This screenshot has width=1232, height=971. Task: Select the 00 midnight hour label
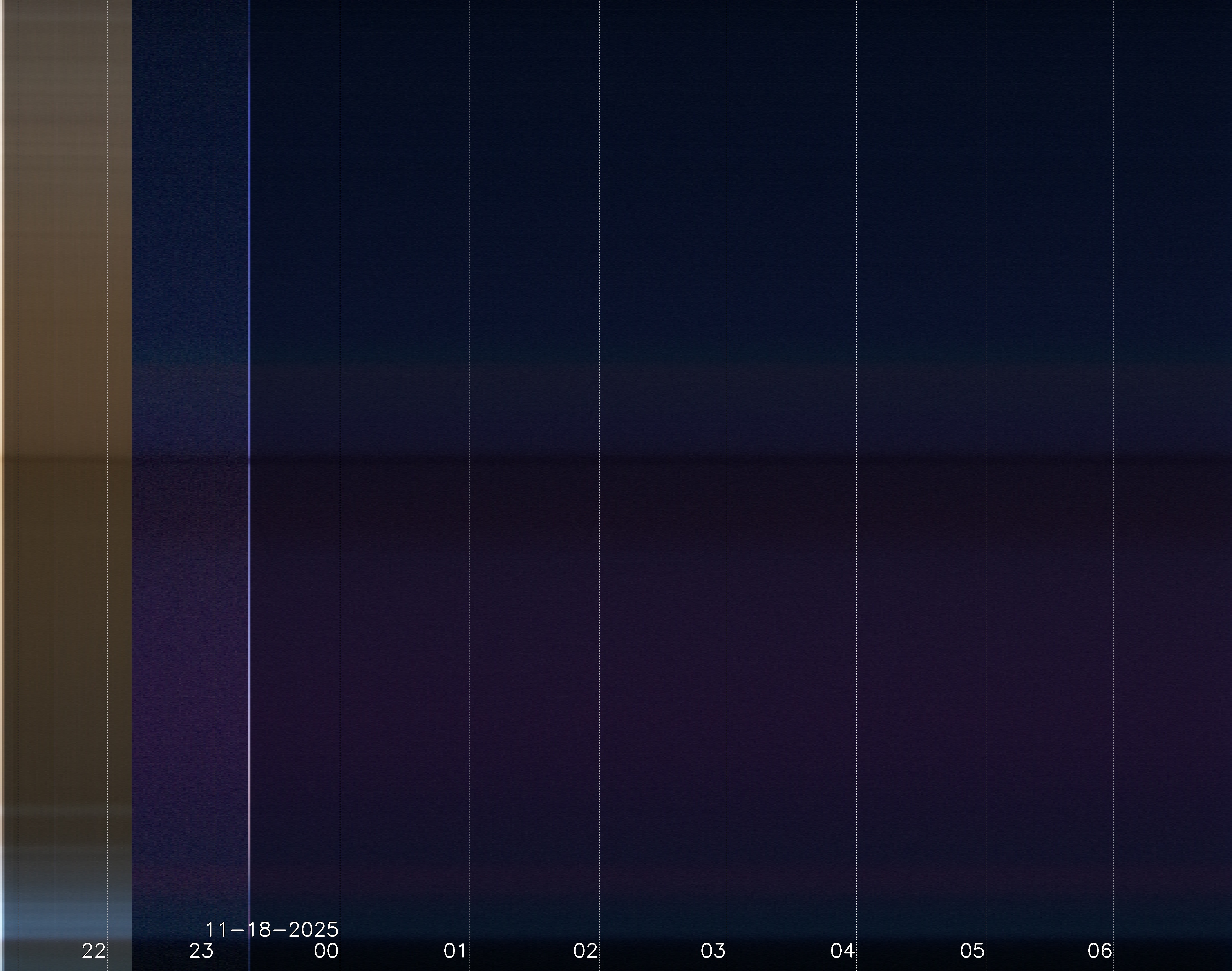pos(326,951)
